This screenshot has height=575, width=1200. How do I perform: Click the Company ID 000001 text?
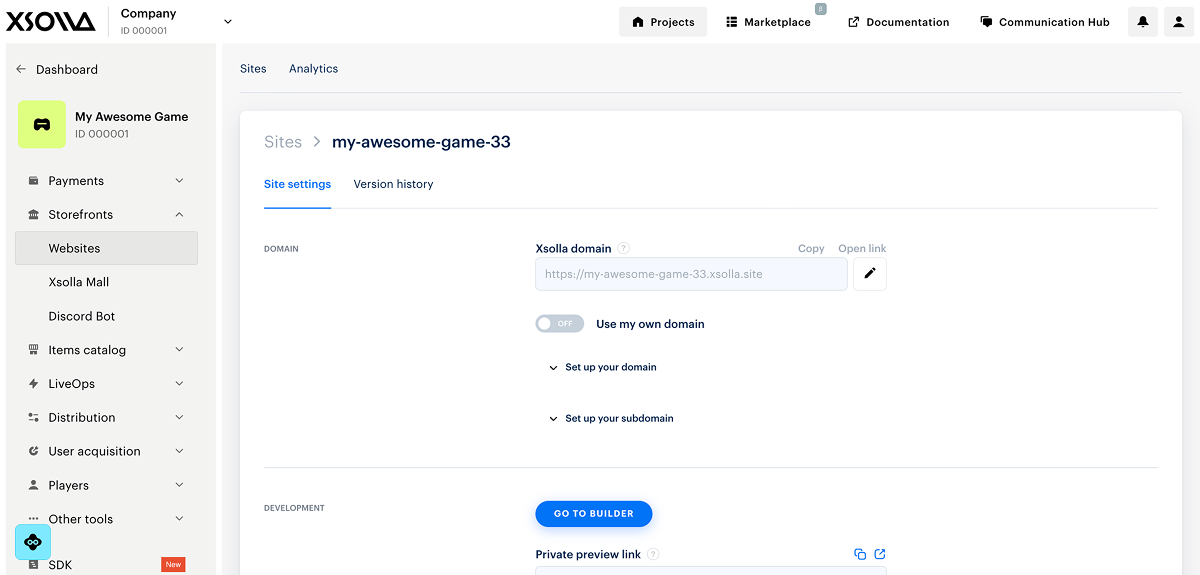click(144, 31)
